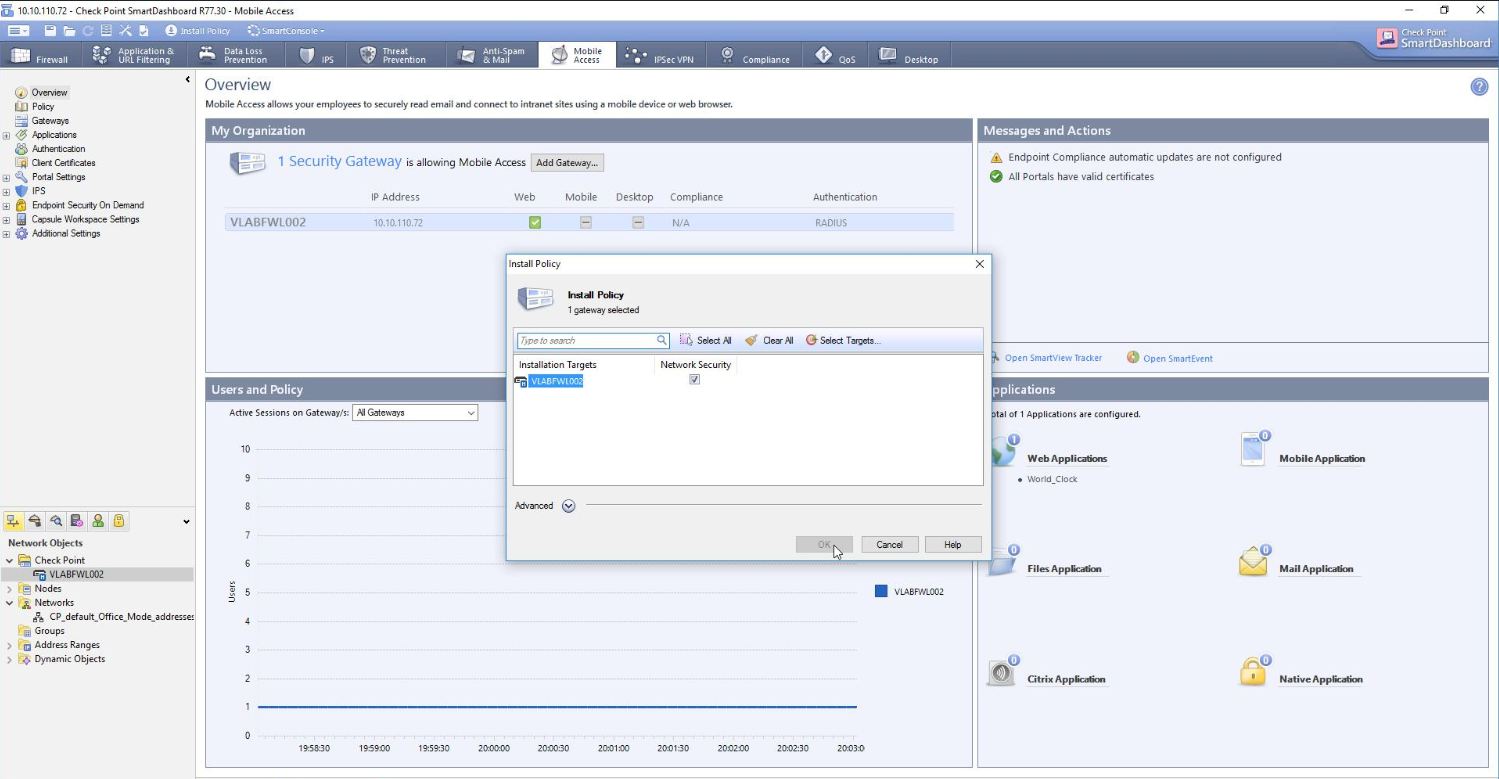The height and width of the screenshot is (779, 1499).
Task: Open the IPSec VPN tab
Action: [659, 56]
